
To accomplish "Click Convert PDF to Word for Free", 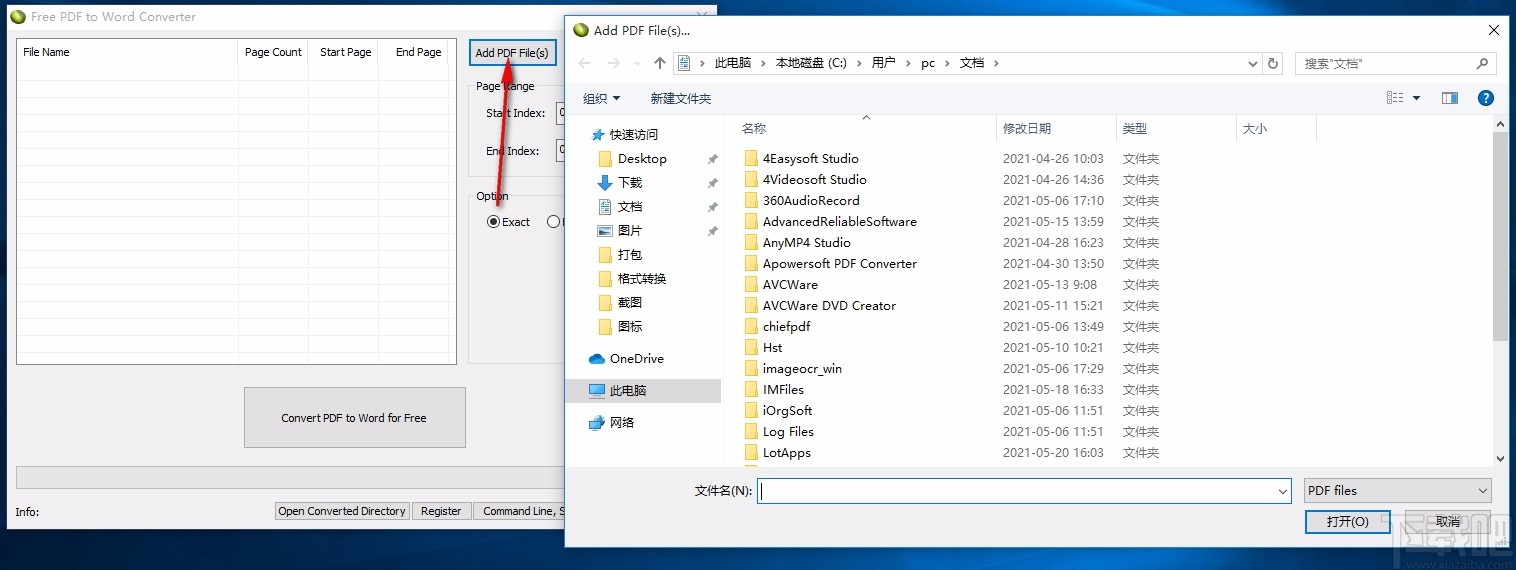I will (x=354, y=418).
